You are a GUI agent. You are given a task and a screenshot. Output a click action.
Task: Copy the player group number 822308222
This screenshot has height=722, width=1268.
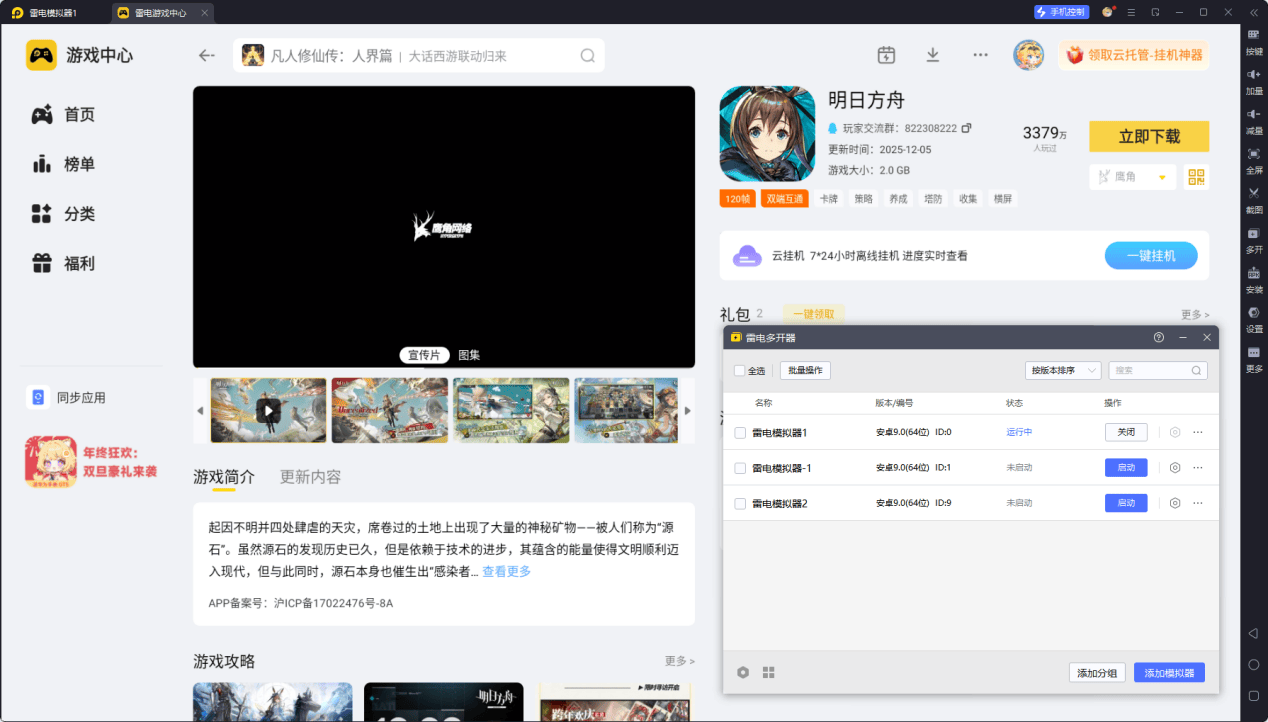(x=967, y=128)
